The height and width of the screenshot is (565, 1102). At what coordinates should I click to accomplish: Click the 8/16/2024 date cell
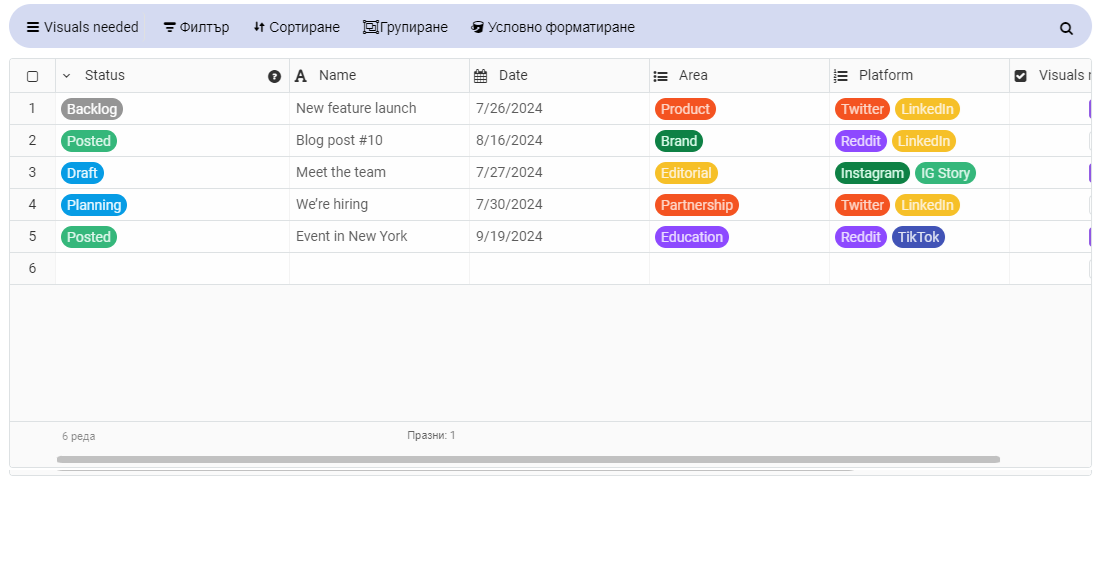point(559,141)
